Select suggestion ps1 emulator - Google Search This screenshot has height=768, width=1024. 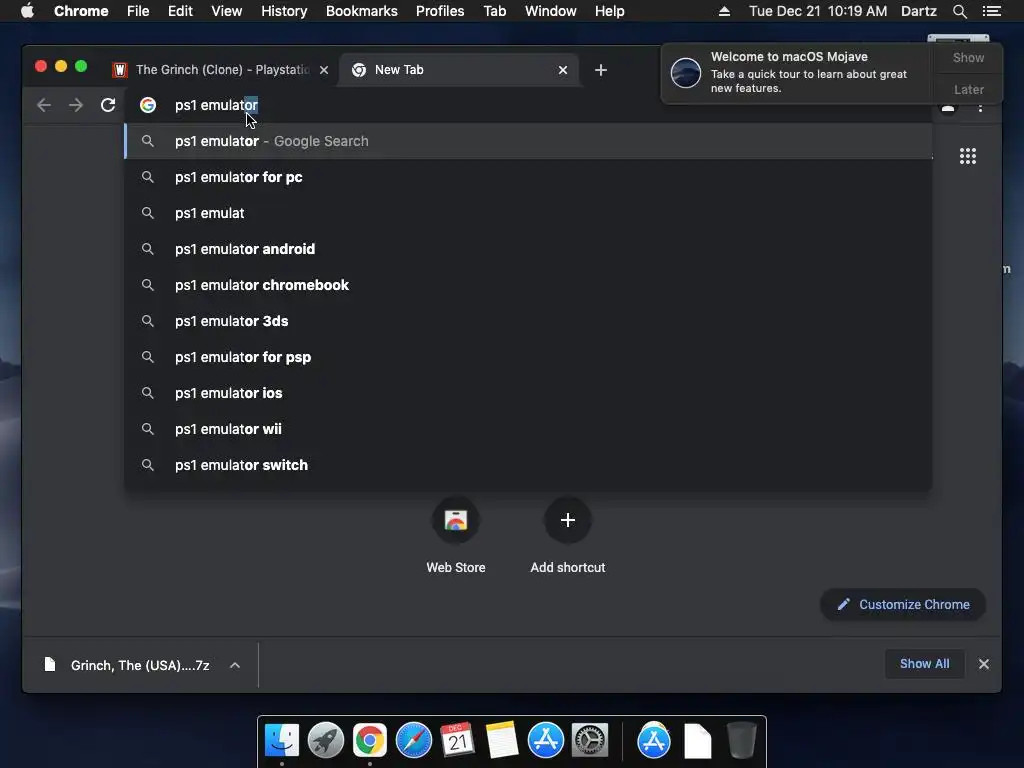tap(528, 141)
